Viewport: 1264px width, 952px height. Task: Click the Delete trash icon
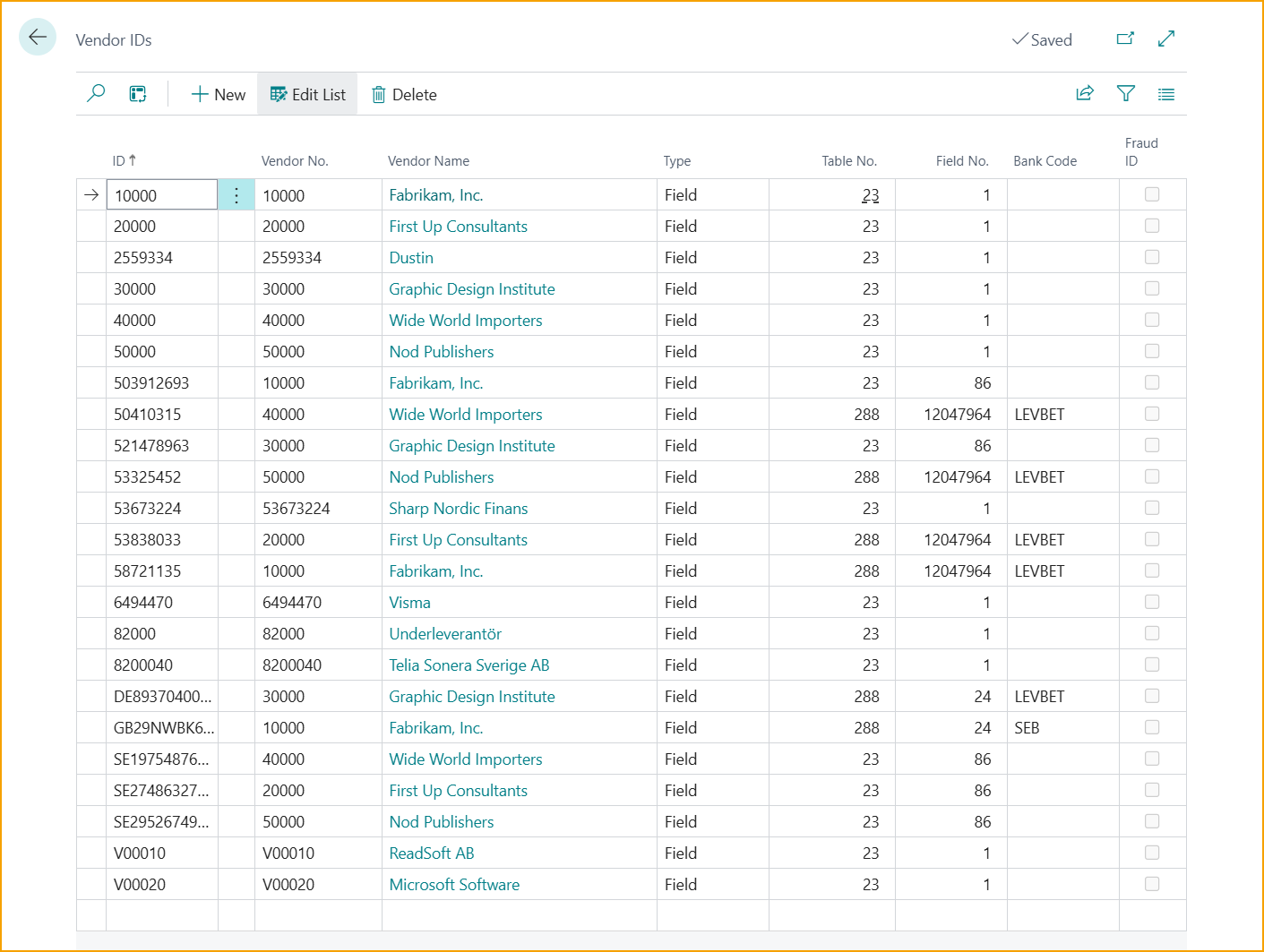point(403,93)
